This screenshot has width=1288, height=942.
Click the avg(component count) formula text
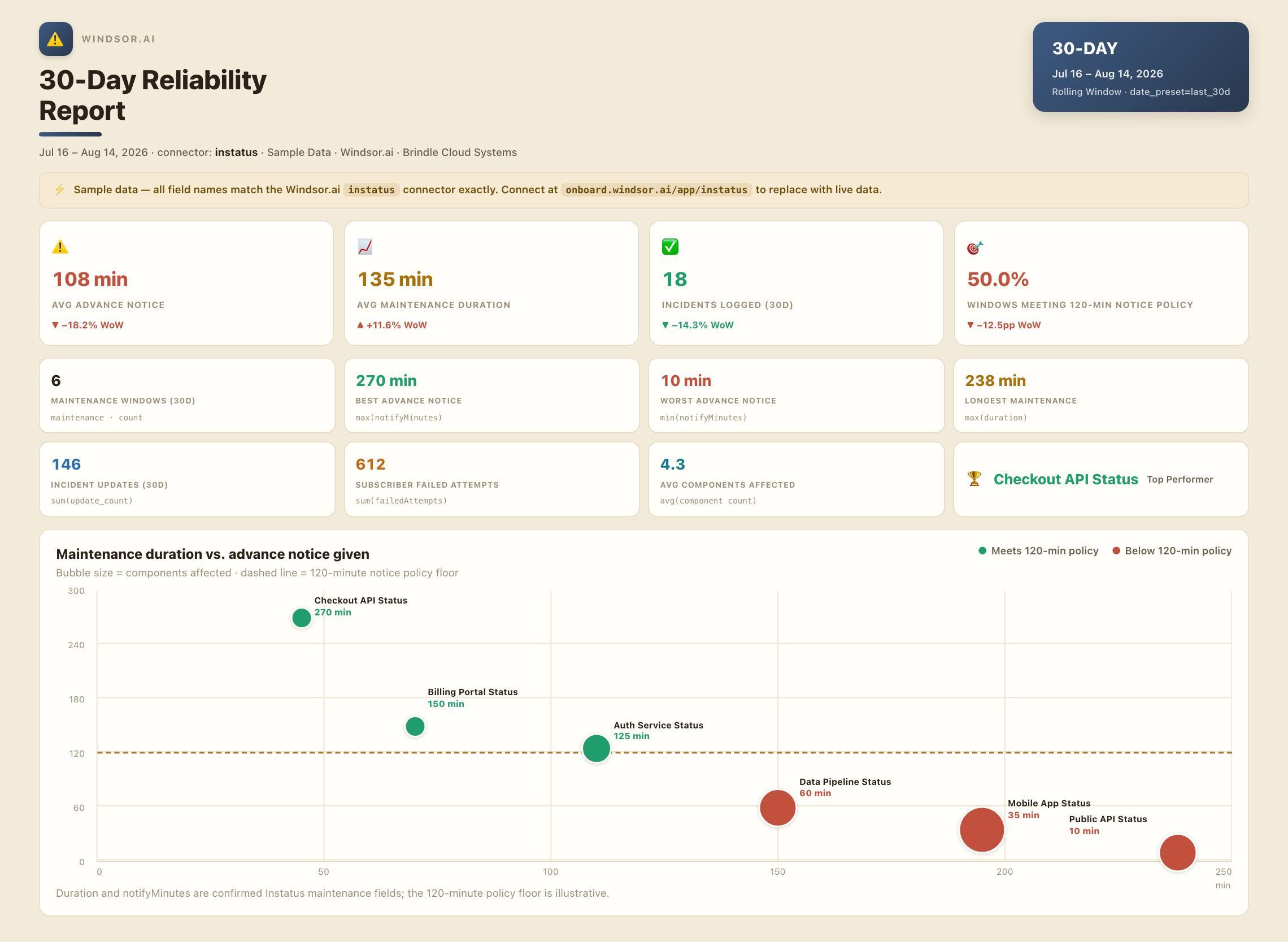click(x=708, y=501)
